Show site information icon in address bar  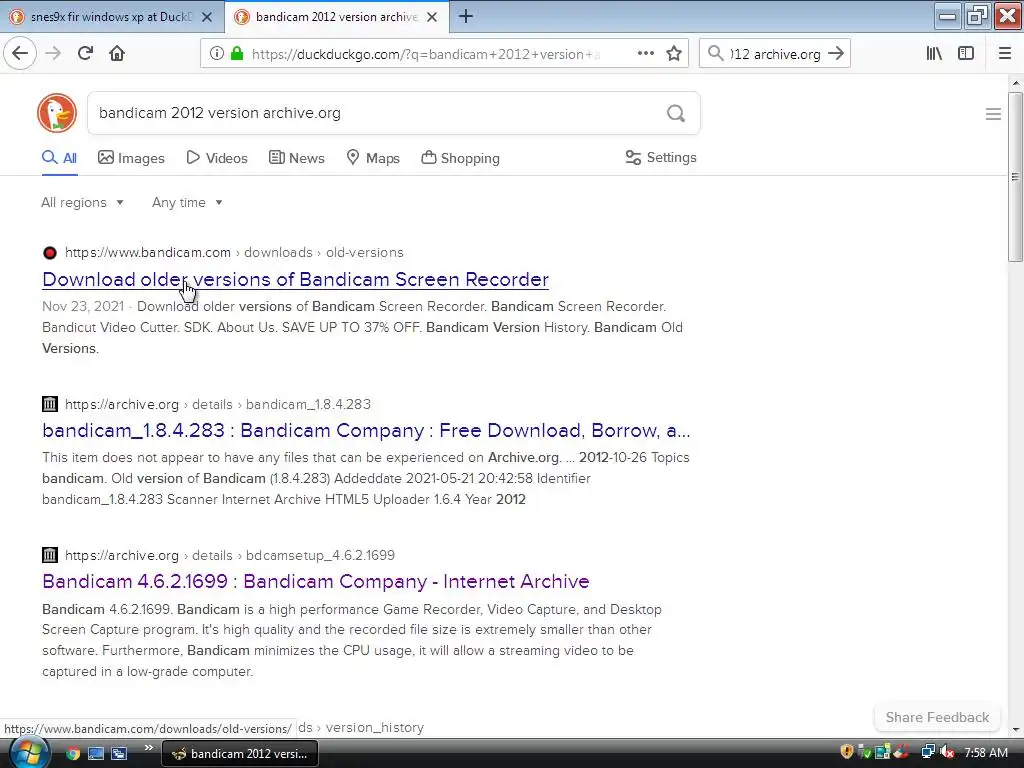click(217, 54)
